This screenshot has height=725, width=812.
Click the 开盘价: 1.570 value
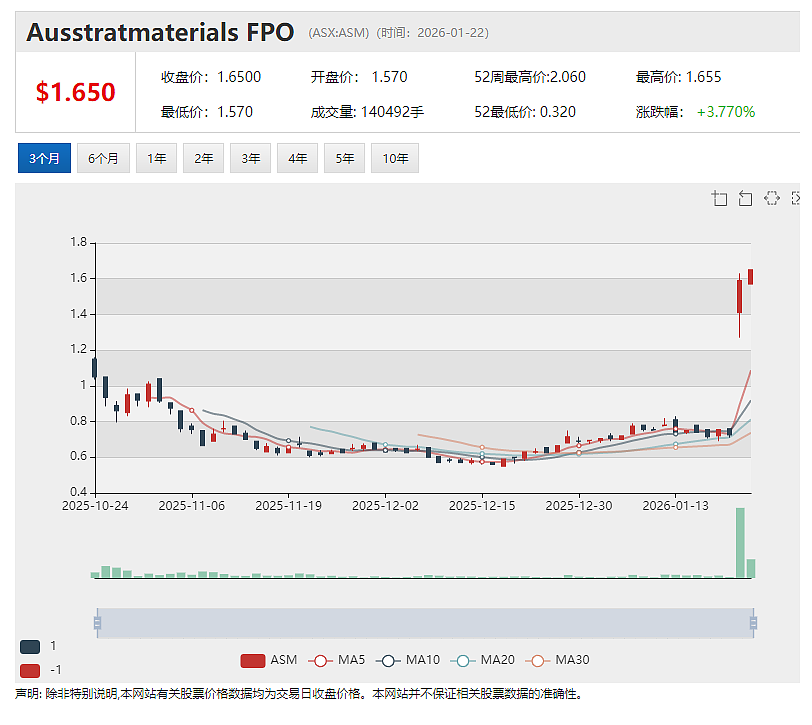(x=359, y=77)
